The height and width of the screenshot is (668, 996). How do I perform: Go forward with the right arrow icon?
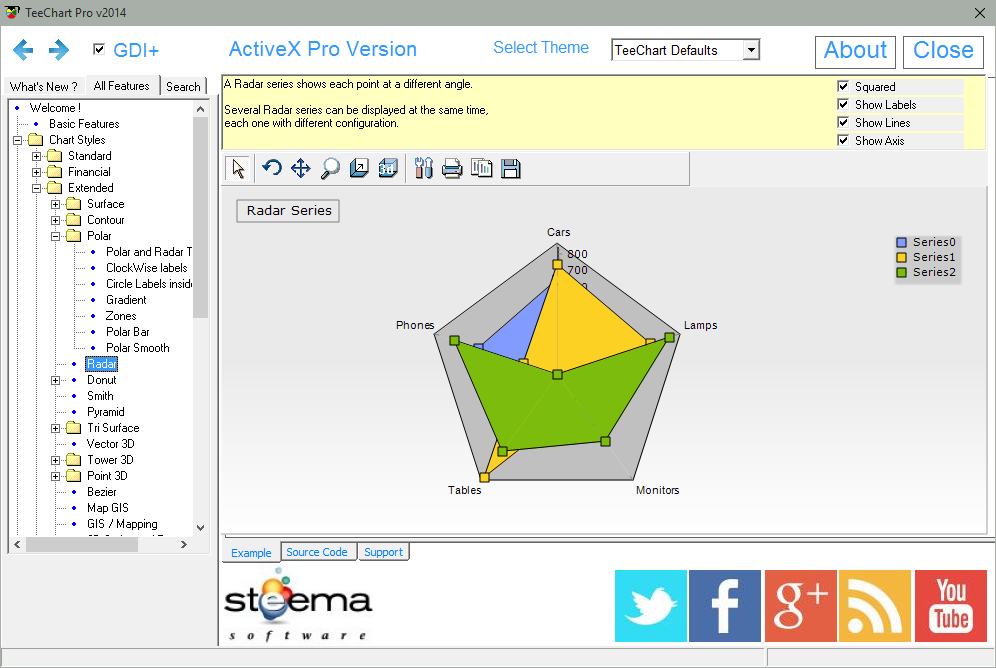[59, 50]
